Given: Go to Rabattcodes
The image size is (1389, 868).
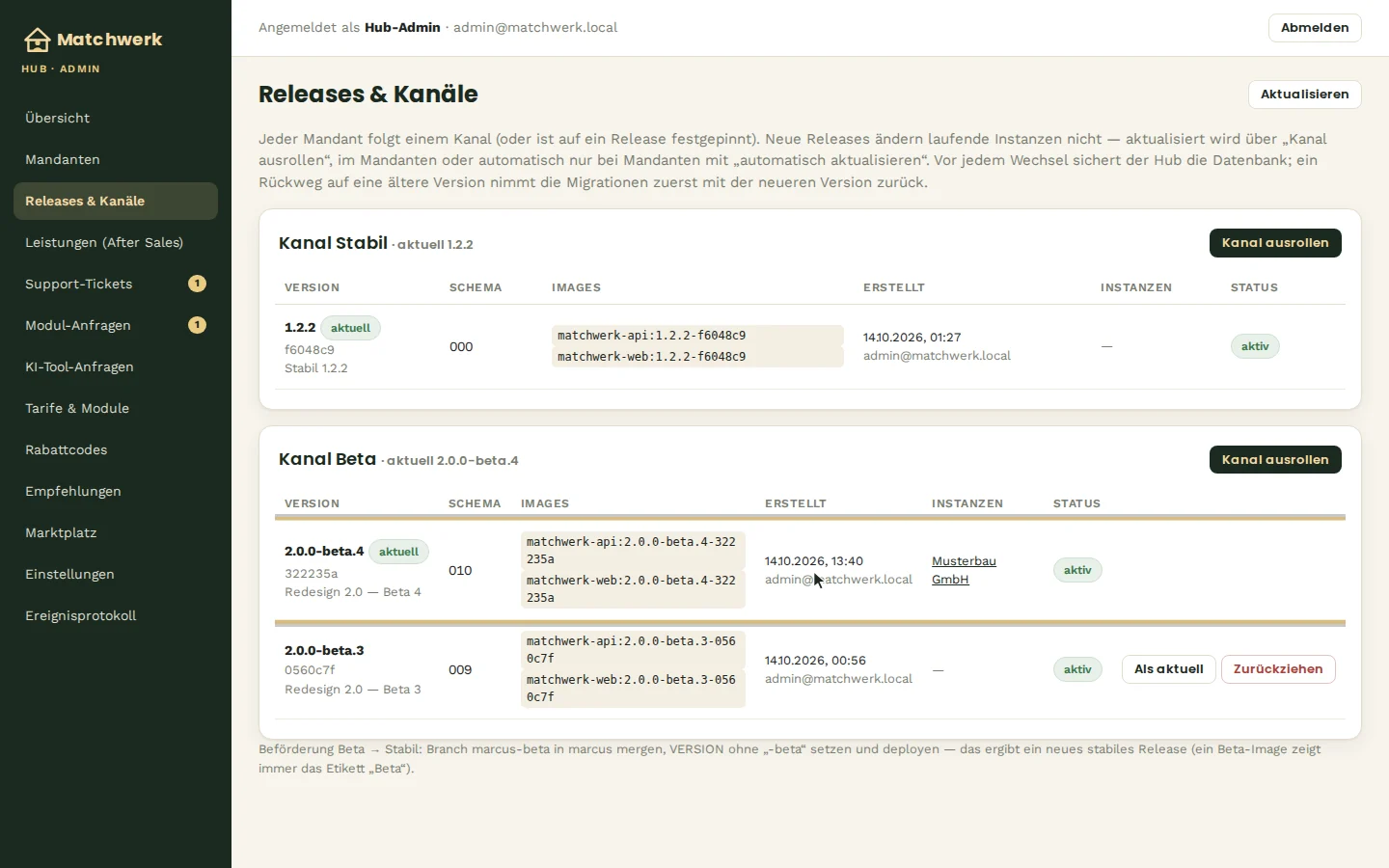Looking at the screenshot, I should [116, 449].
